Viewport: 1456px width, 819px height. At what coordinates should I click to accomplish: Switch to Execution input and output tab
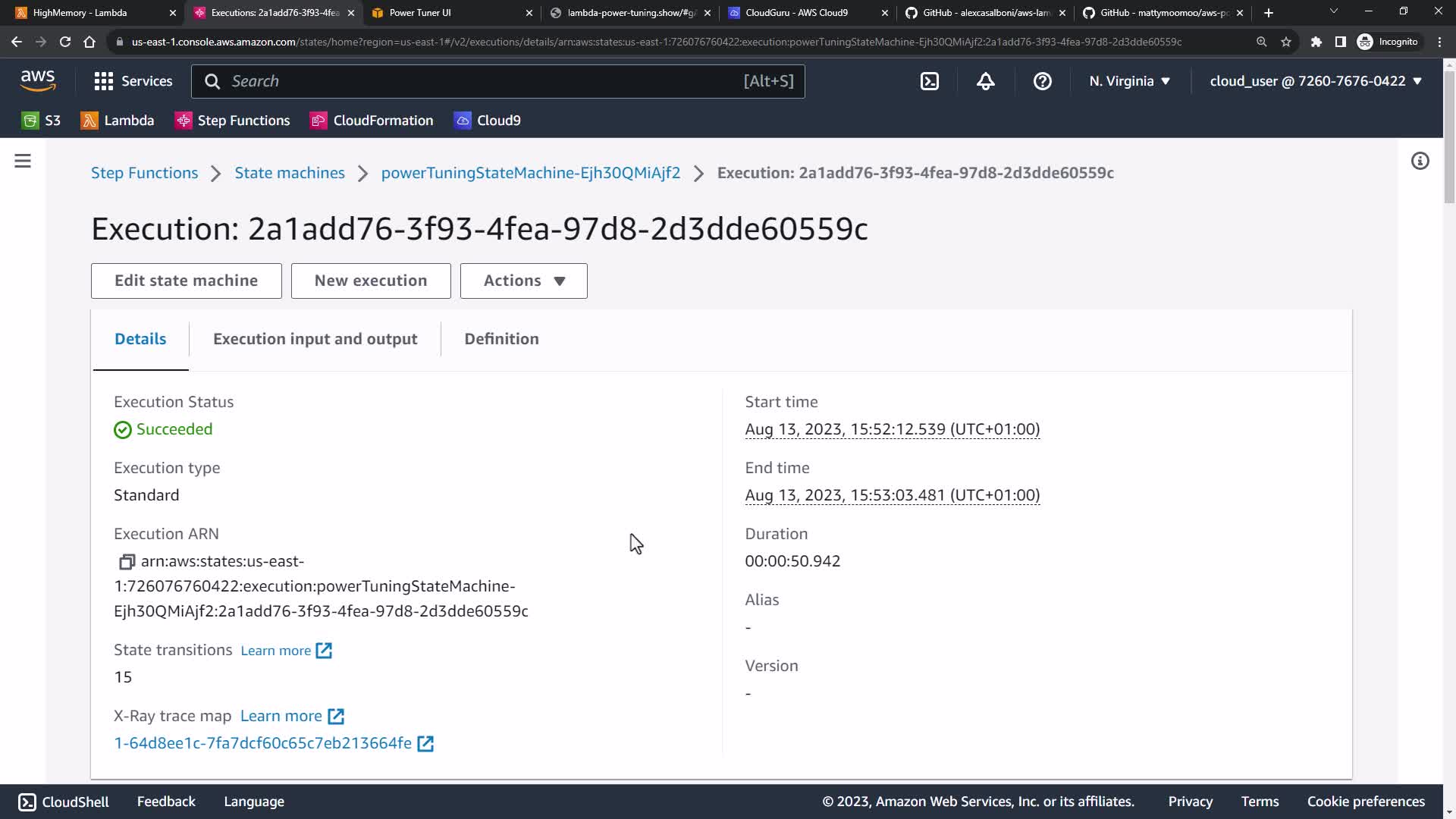point(315,339)
